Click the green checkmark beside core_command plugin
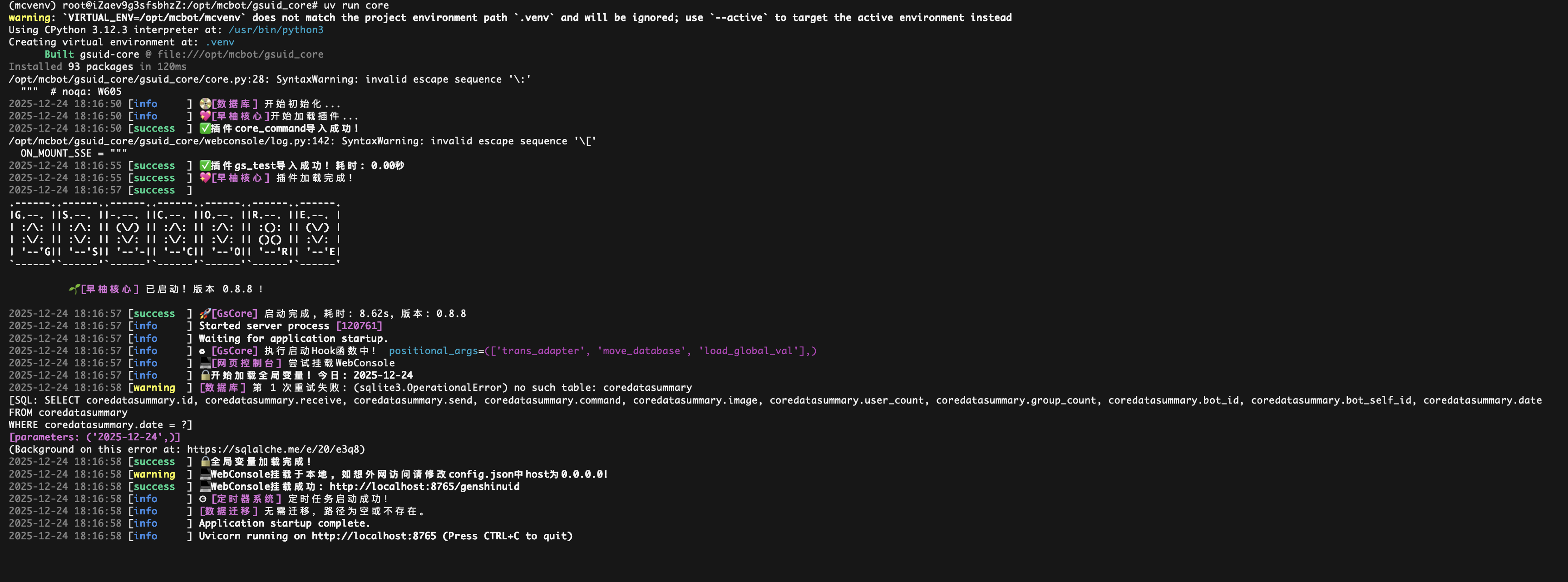1568x582 pixels. (205, 128)
